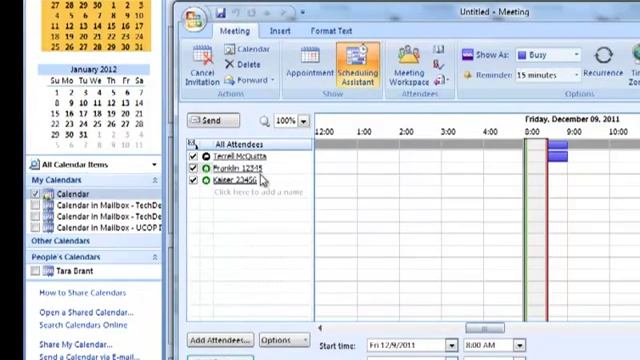Check first Calendar in Mailbox - TechDe box
Image resolution: width=640 pixels, height=360 pixels.
pyautogui.click(x=35, y=205)
